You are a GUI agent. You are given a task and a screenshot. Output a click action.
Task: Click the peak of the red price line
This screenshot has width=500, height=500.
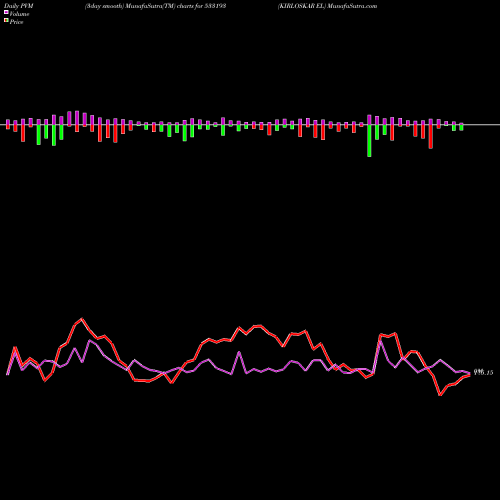[x=82, y=319]
